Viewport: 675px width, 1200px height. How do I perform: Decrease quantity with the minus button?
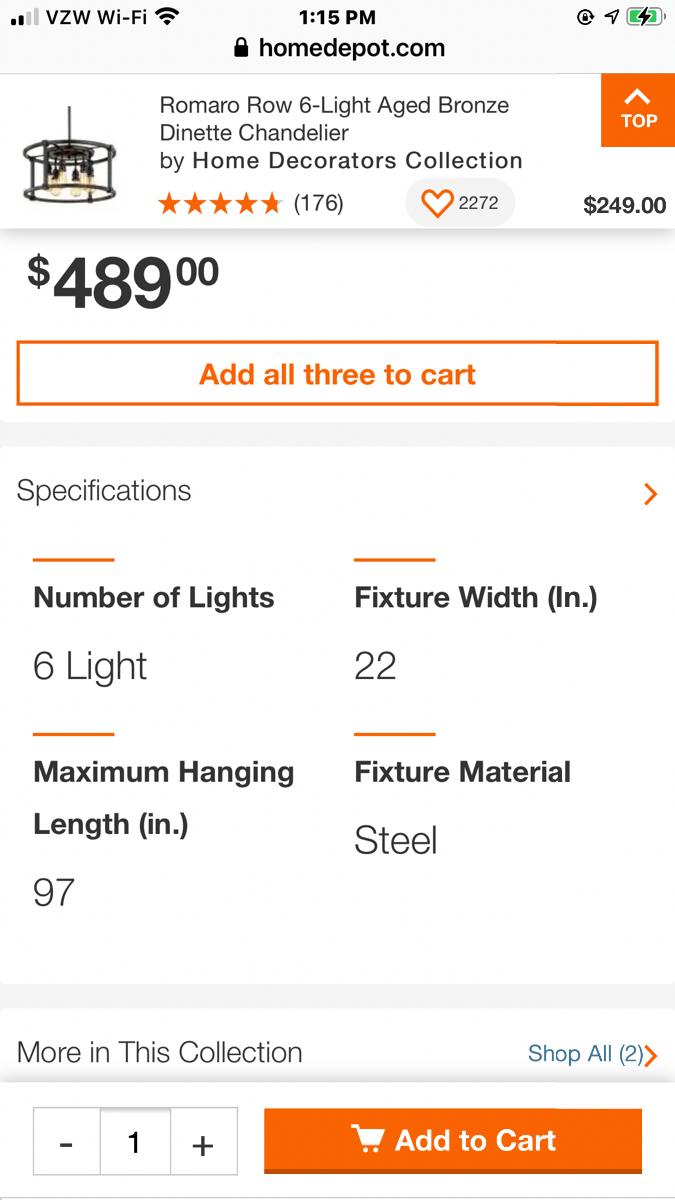pos(66,1141)
